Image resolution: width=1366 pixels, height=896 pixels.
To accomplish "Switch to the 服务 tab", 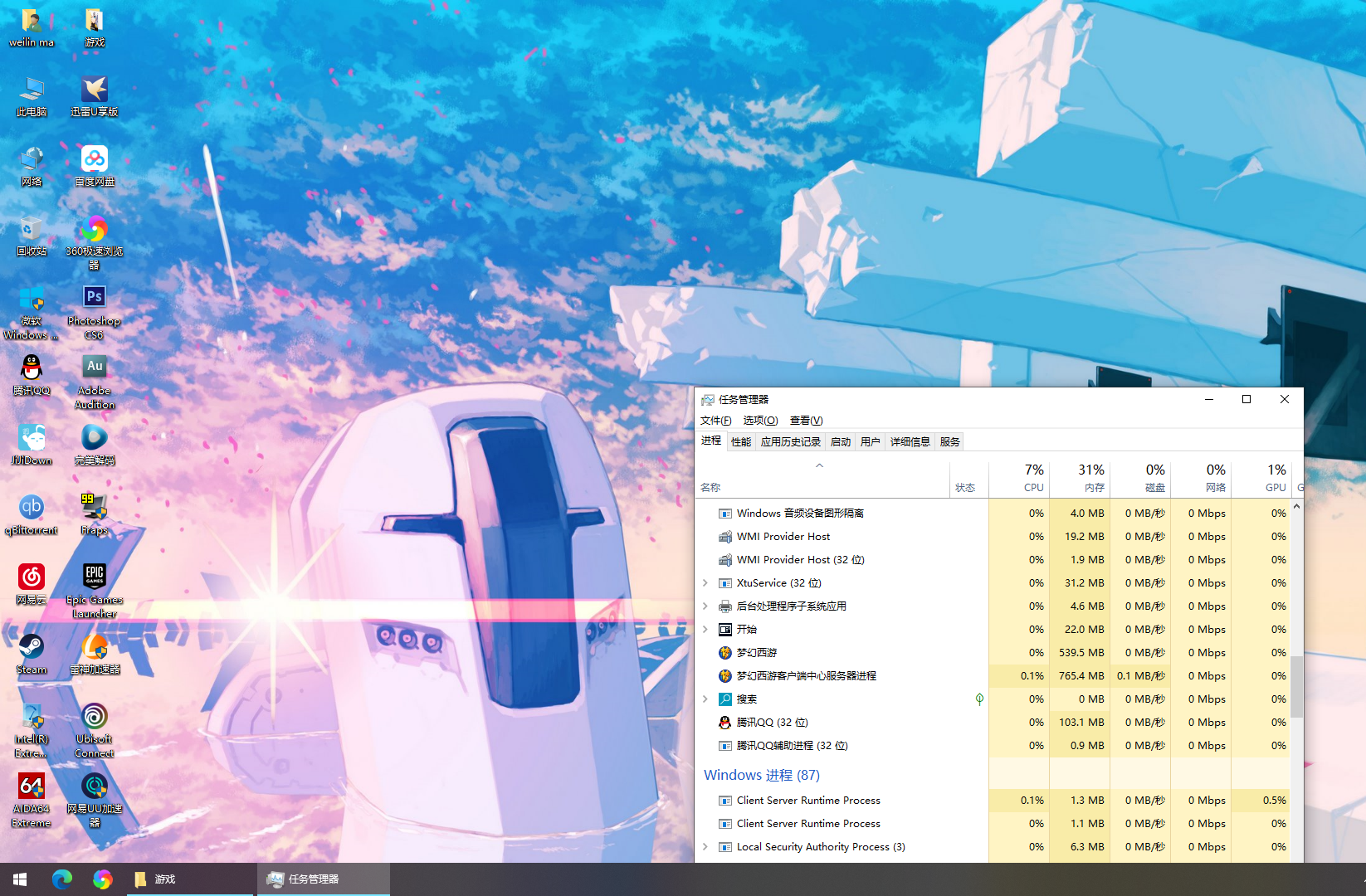I will click(x=950, y=442).
